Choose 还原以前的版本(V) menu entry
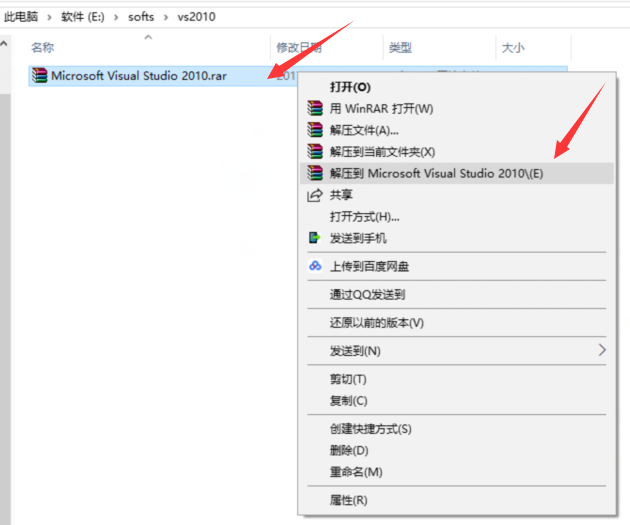 click(456, 323)
